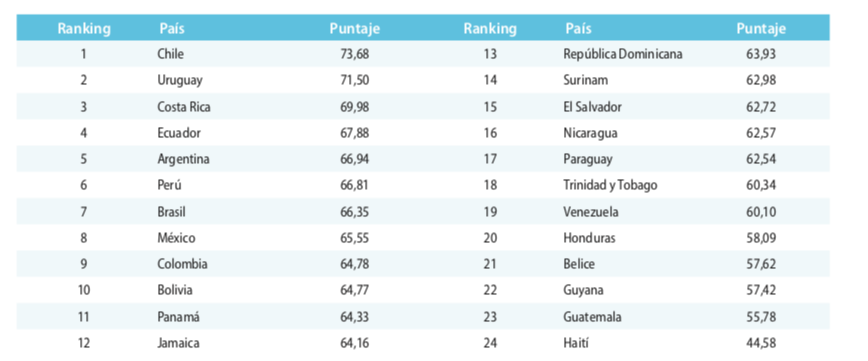Click Venezuela's score 60,10
The image size is (868, 361).
pyautogui.click(x=761, y=212)
